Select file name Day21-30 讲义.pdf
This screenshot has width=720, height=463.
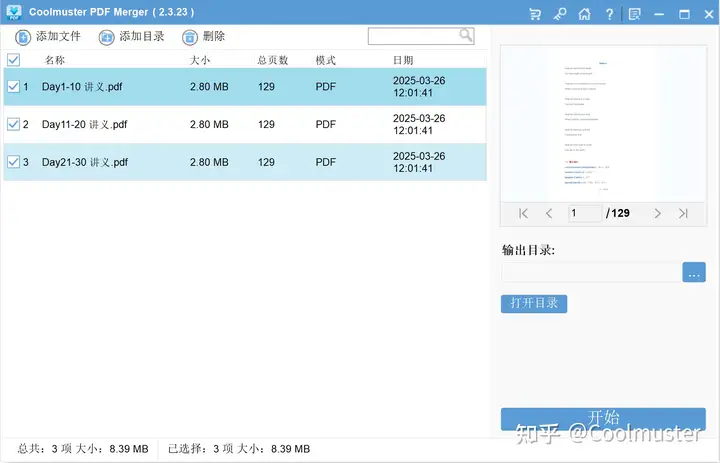tap(85, 162)
